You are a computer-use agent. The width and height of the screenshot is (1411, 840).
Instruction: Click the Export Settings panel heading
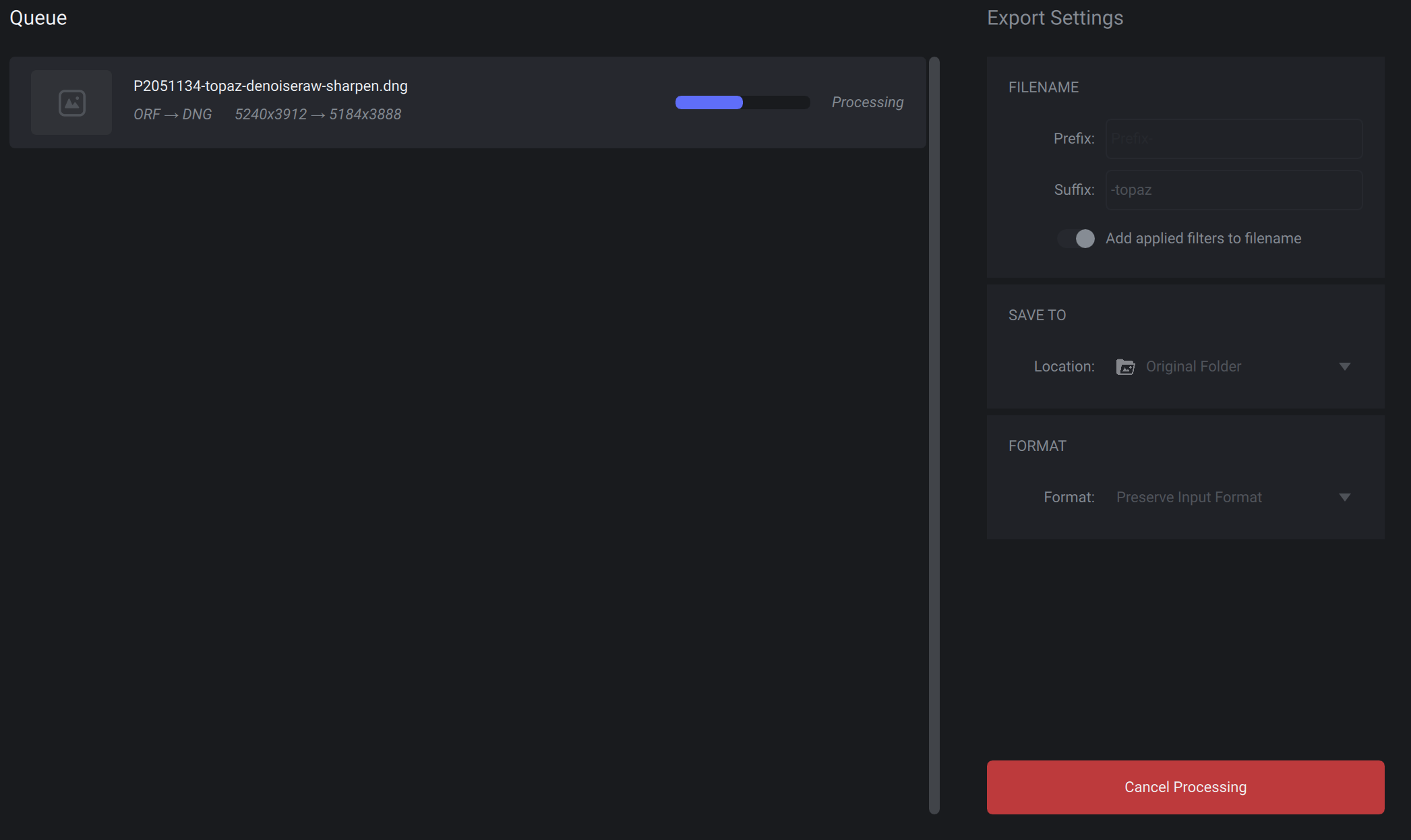1054,18
